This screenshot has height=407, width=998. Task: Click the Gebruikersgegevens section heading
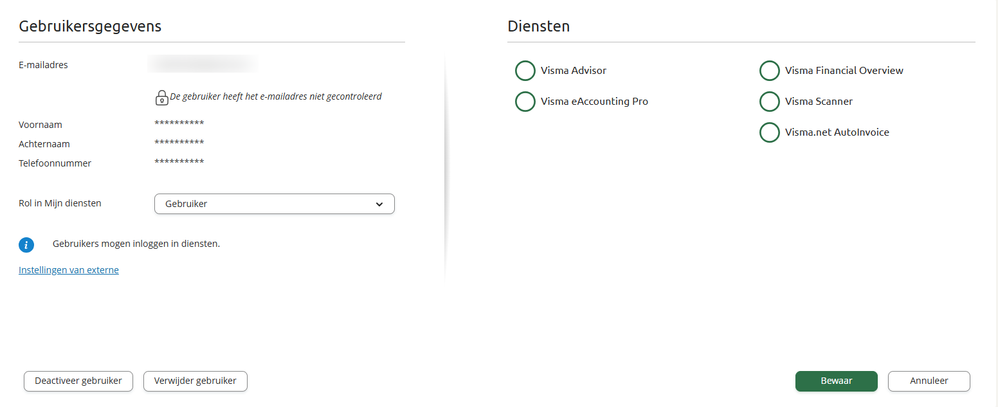click(90, 26)
